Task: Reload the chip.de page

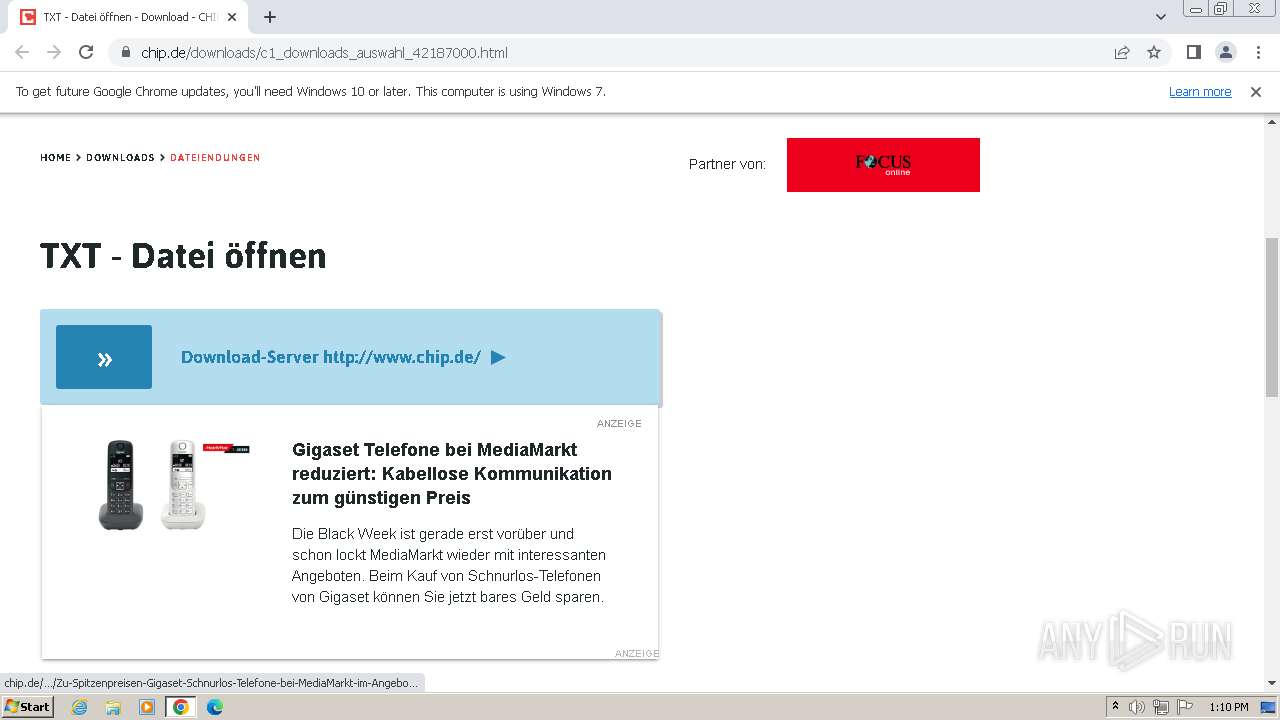Action: [86, 52]
